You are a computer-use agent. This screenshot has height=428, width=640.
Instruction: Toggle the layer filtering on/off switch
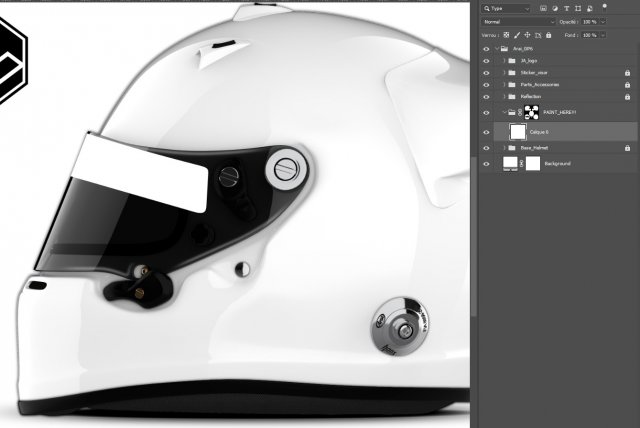[x=604, y=7]
